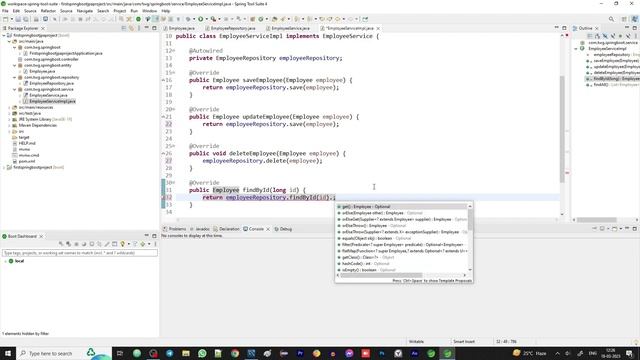Image resolution: width=640 pixels, height=360 pixels.
Task: Select pom.xml in Package Explorer
Action: 27,161
